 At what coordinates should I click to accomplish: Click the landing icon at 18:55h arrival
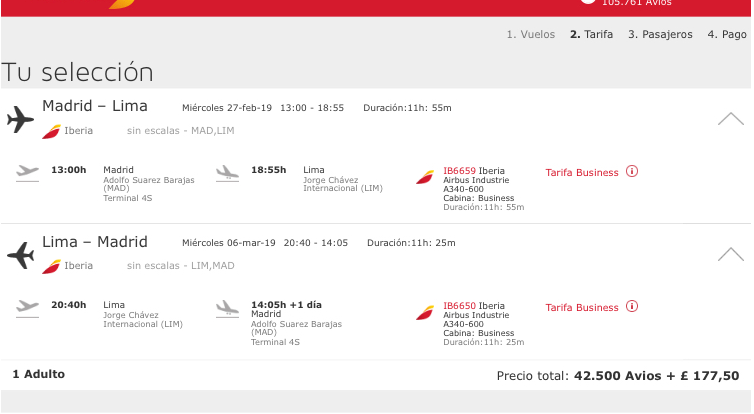tap(228, 172)
